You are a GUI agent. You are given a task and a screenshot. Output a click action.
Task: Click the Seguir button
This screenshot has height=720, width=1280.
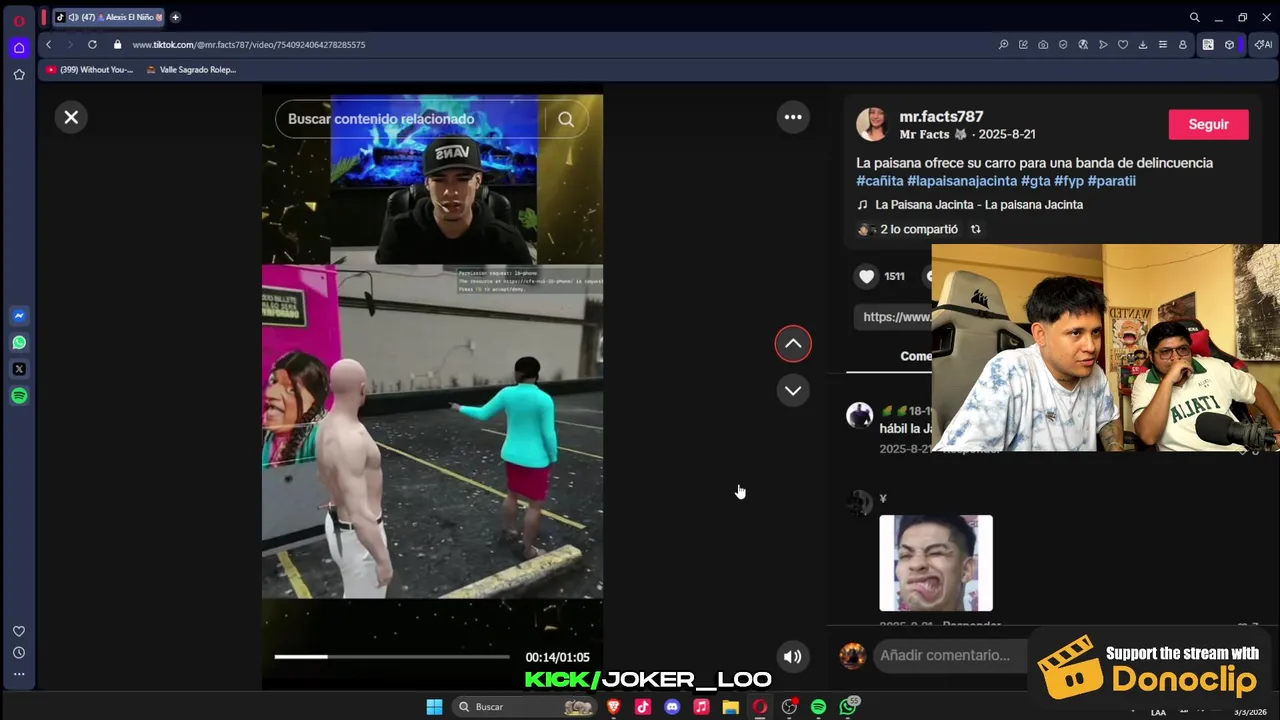pyautogui.click(x=1208, y=124)
